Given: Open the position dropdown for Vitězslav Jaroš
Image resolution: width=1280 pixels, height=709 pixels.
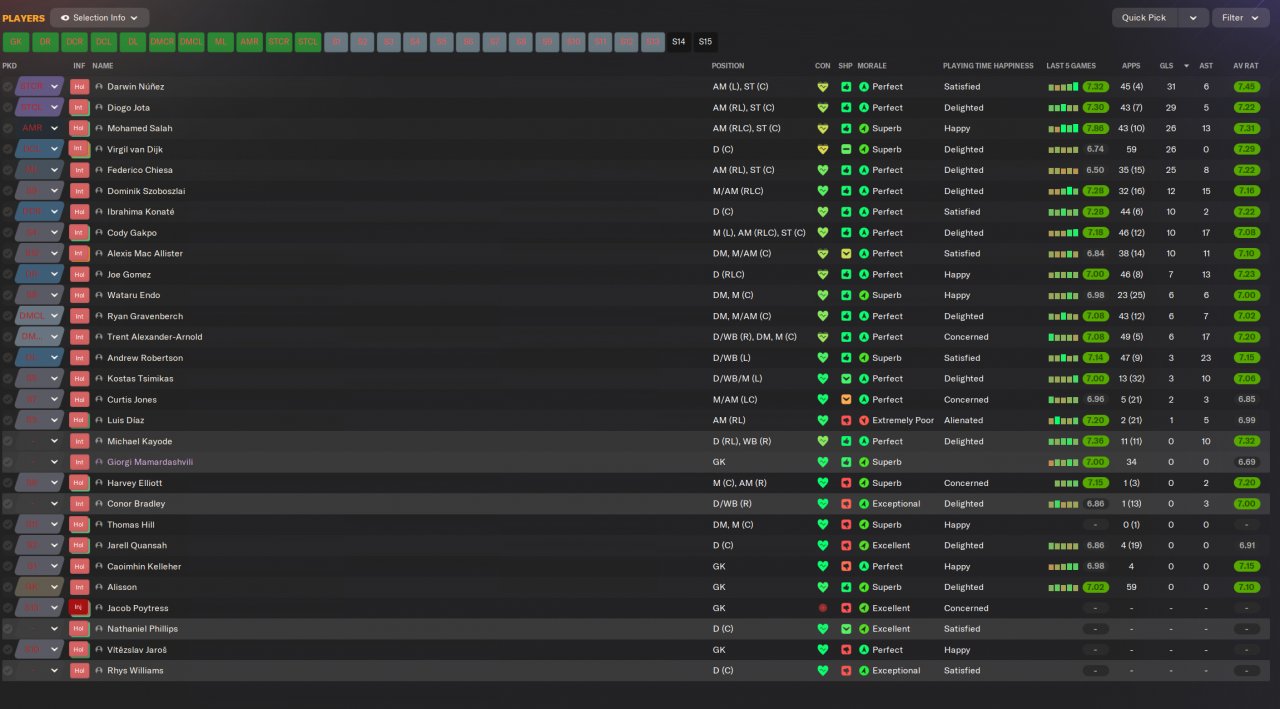Looking at the screenshot, I should pos(55,650).
